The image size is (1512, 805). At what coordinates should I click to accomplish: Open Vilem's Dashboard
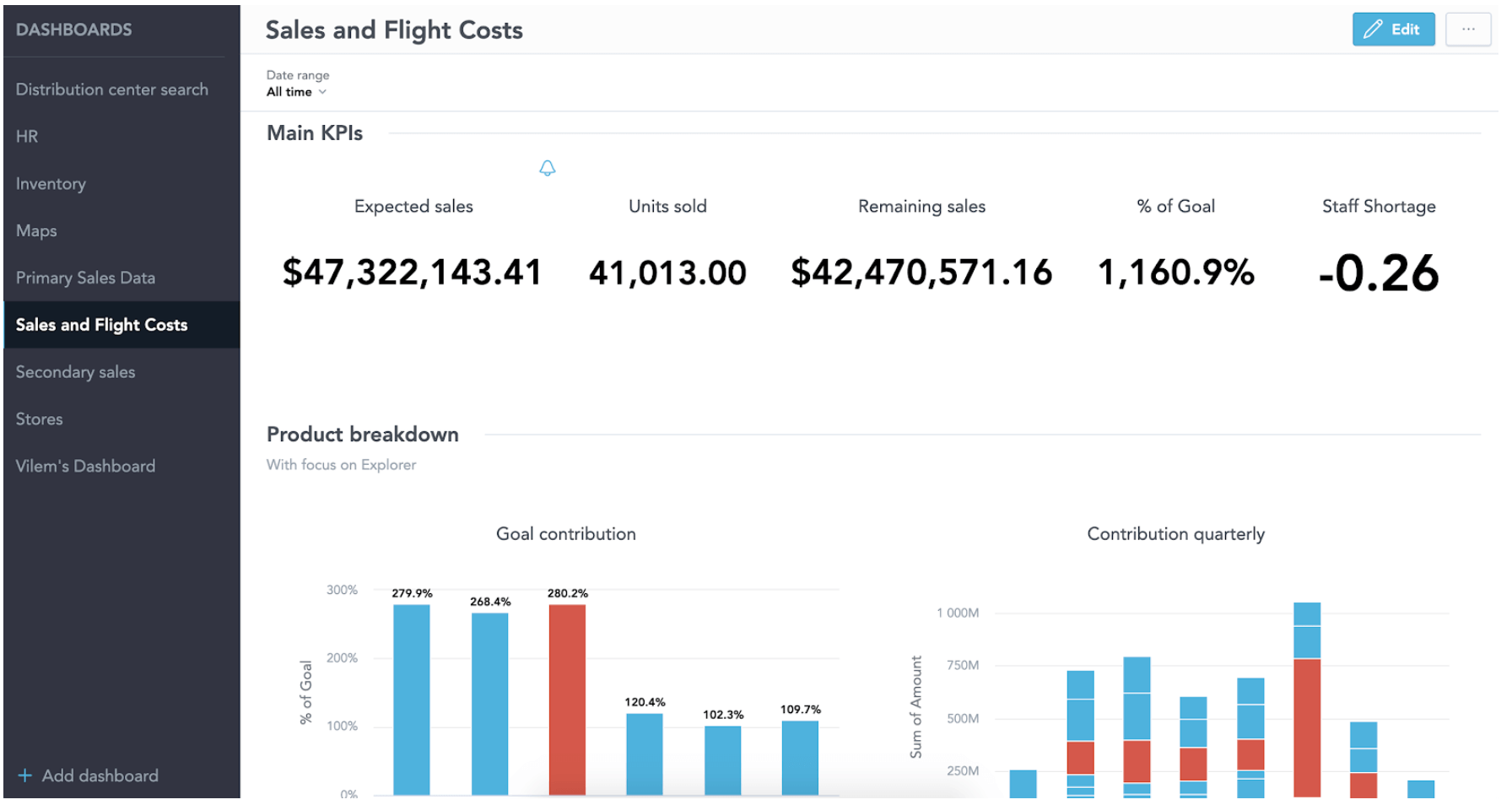(x=85, y=466)
